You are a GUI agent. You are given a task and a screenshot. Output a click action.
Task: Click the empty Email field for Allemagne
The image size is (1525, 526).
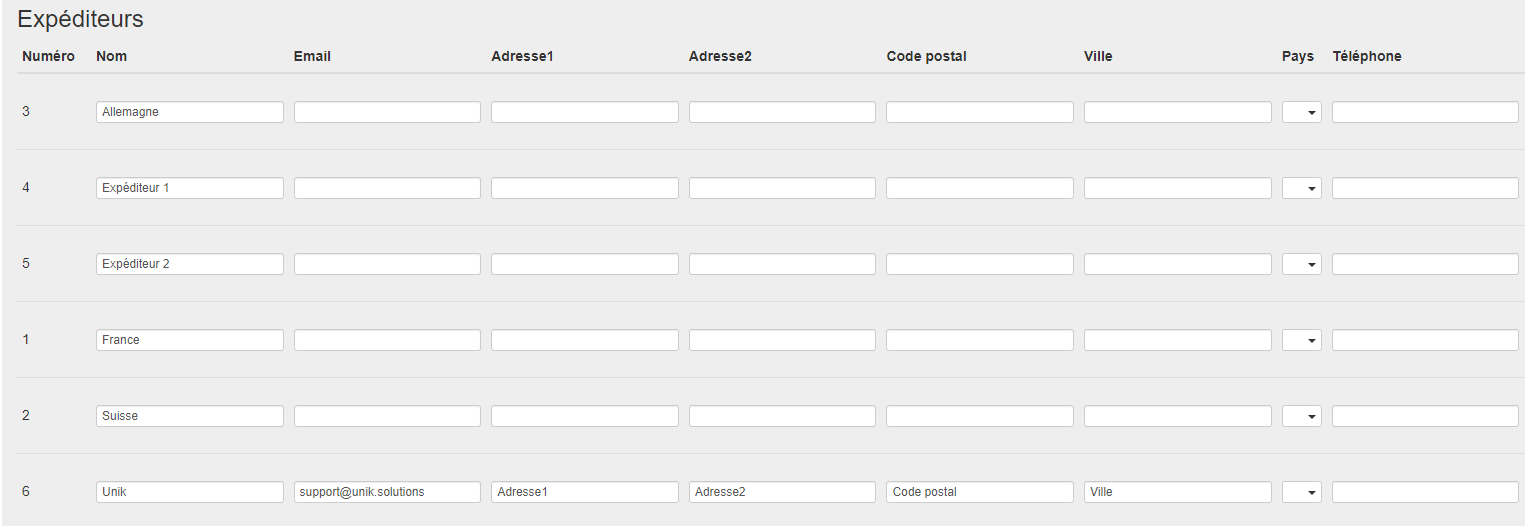tap(387, 112)
